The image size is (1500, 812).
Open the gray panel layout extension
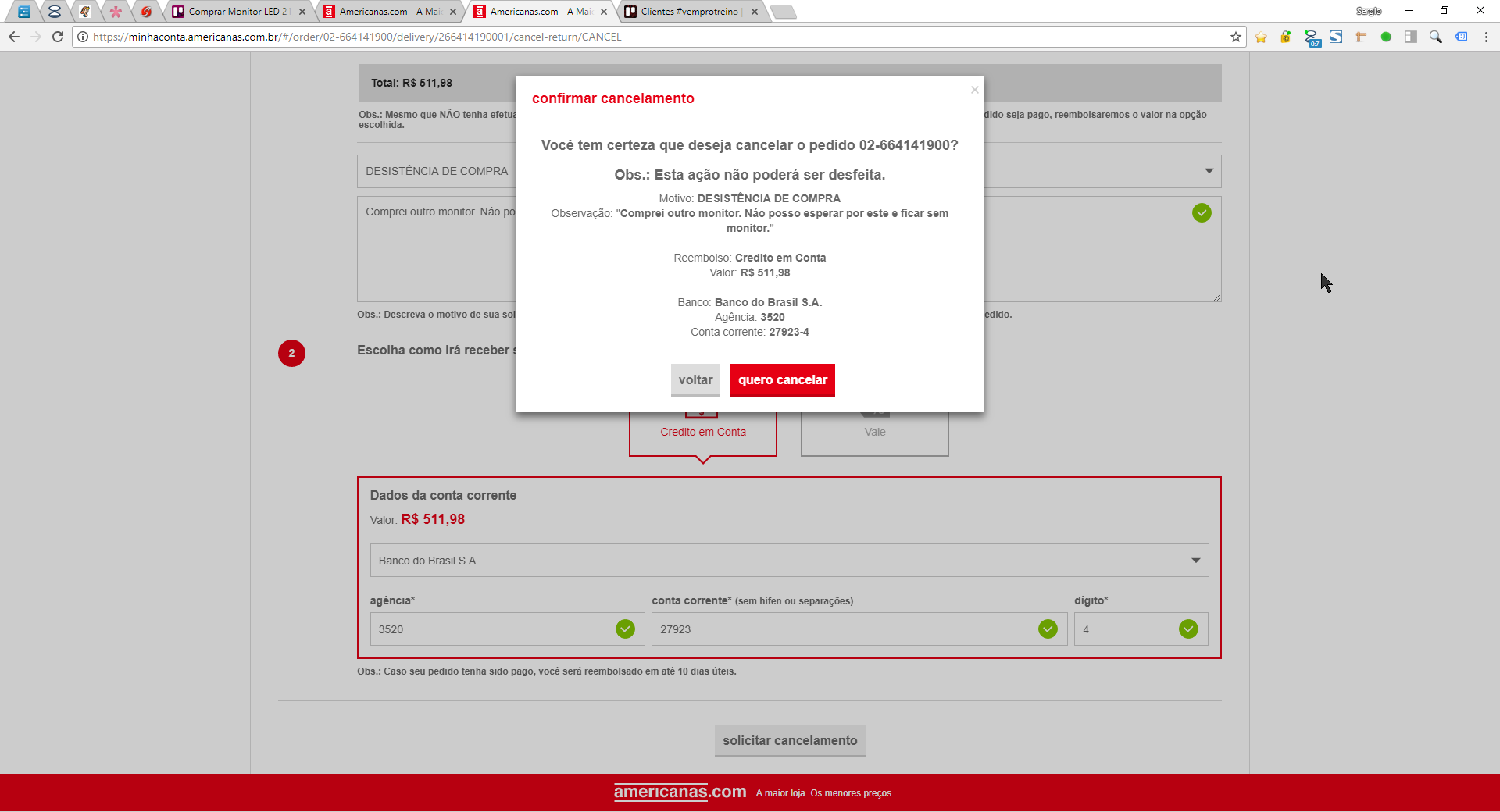coord(1411,37)
